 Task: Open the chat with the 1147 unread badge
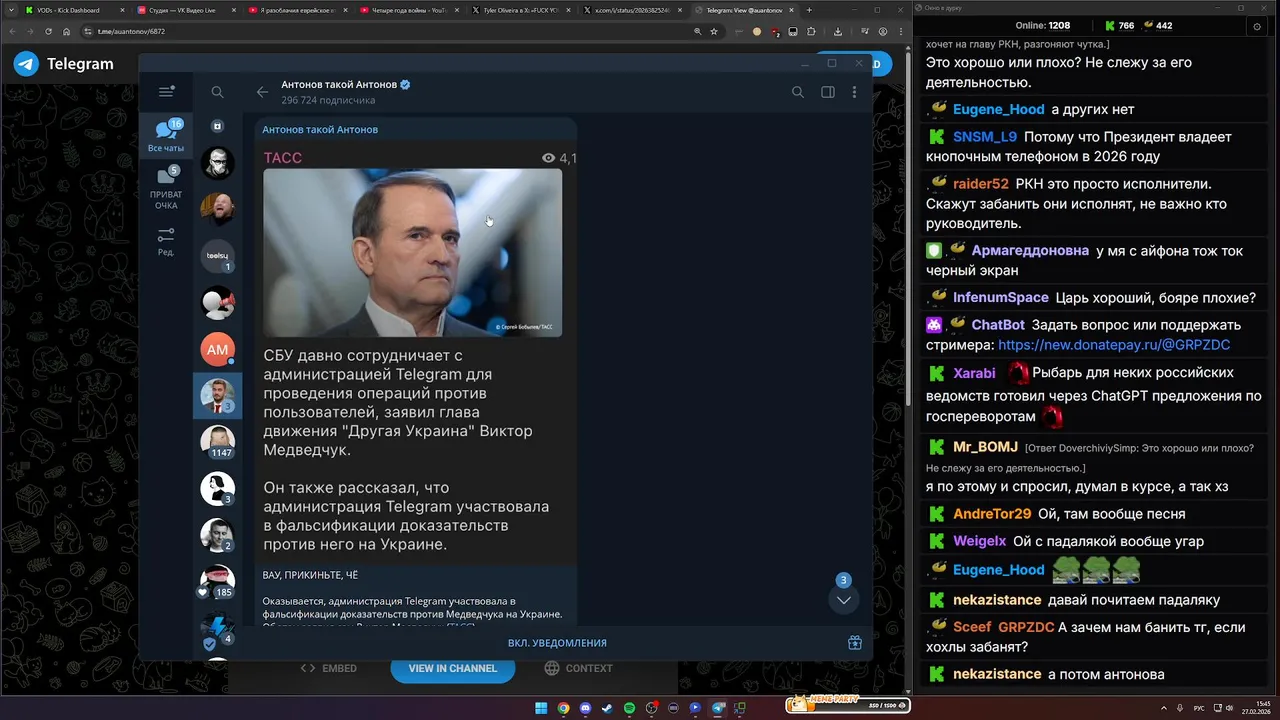tap(217, 442)
